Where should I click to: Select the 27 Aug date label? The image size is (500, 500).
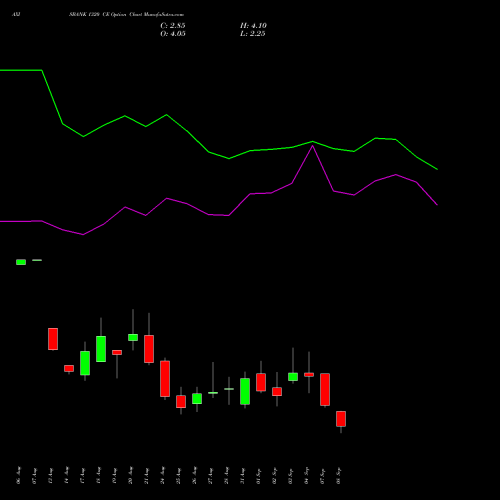(210, 475)
